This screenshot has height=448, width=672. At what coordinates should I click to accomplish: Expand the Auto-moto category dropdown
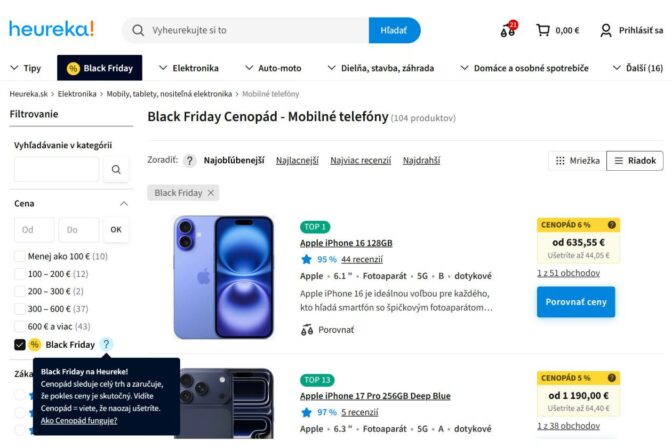273,68
